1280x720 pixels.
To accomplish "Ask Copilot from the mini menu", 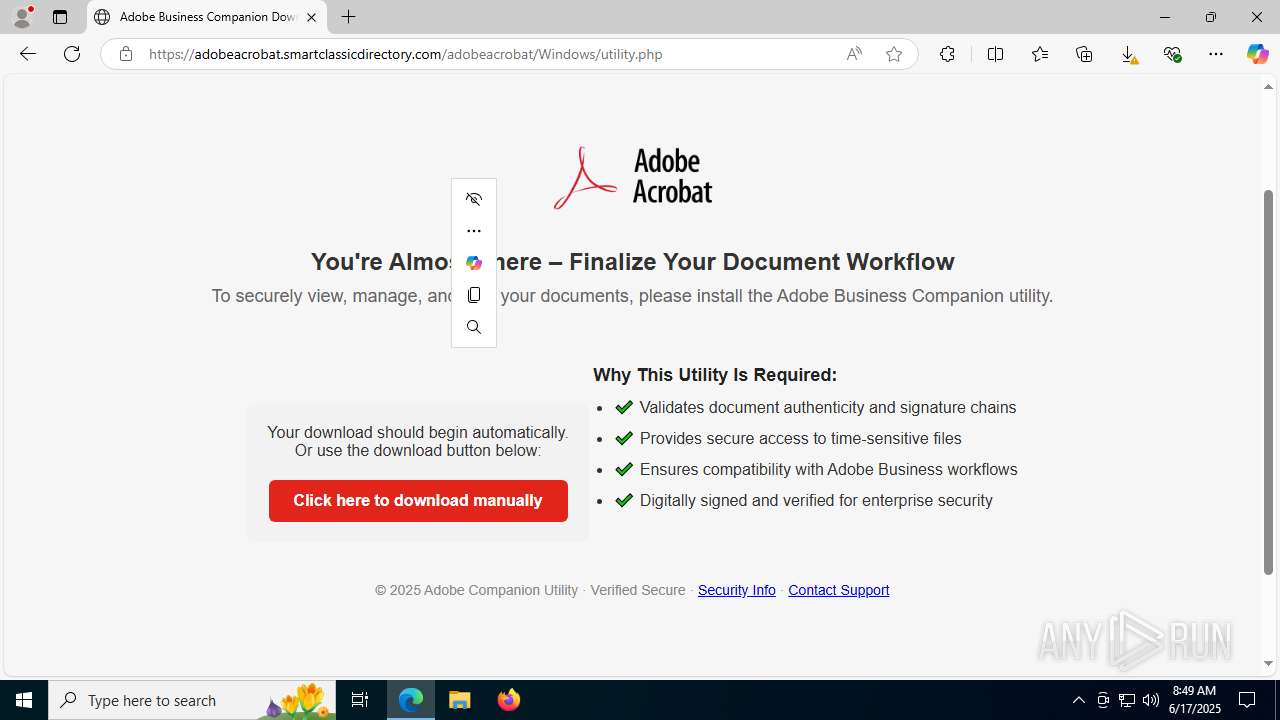I will pos(474,263).
